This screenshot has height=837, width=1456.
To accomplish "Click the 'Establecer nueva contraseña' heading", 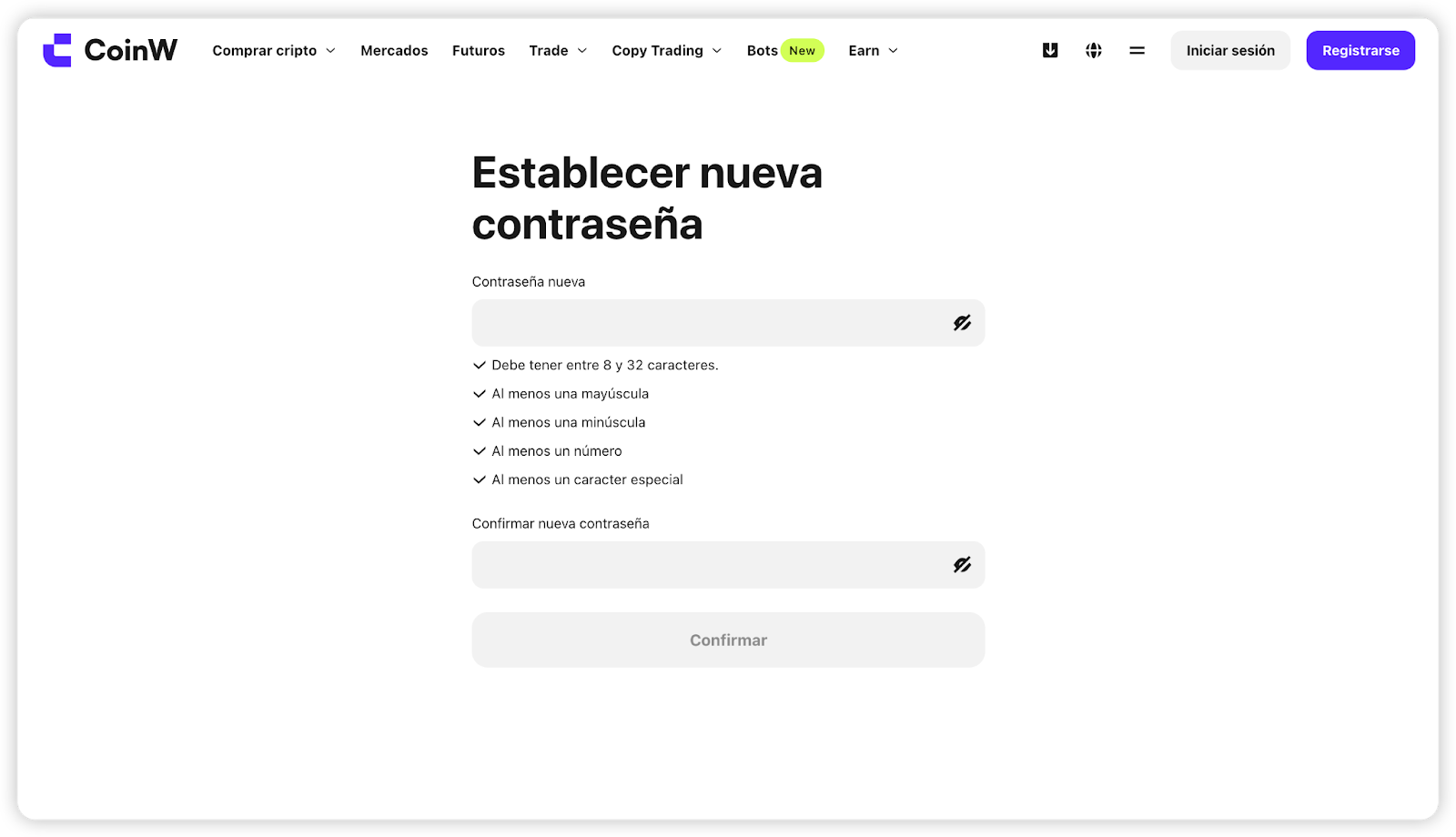I will 647,198.
